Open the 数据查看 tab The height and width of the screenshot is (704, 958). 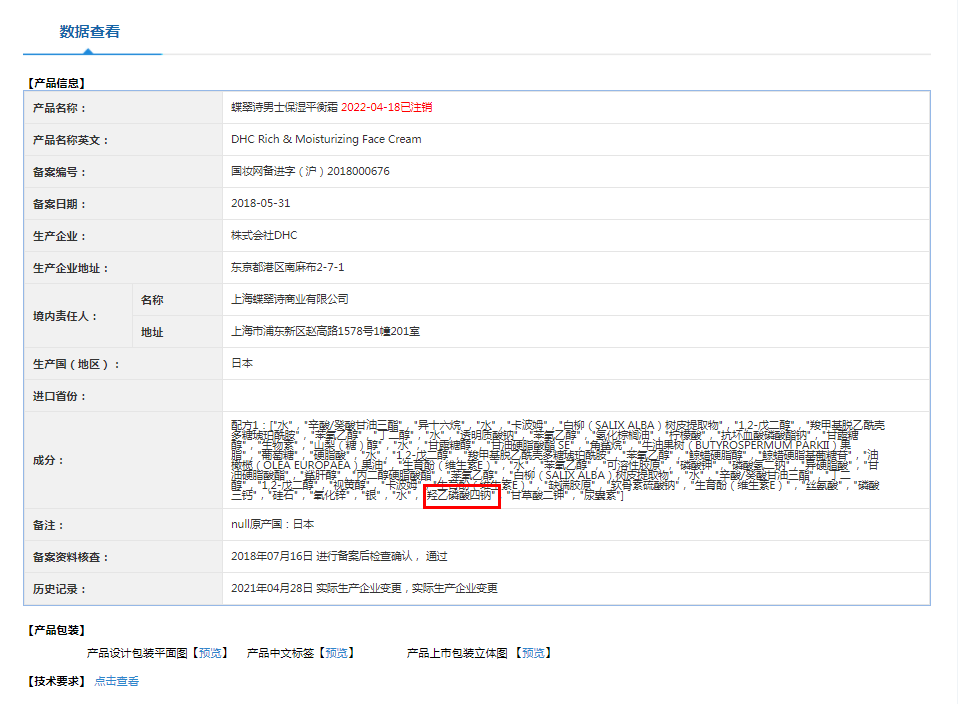[x=89, y=32]
